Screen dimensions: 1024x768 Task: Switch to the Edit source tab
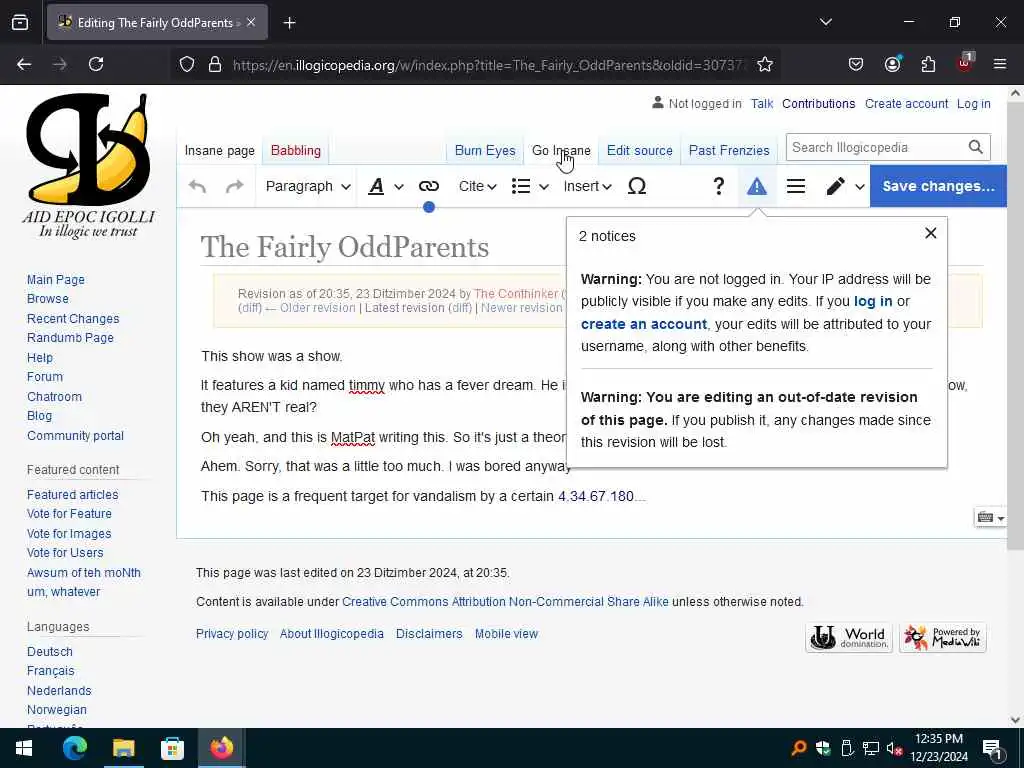tap(639, 150)
